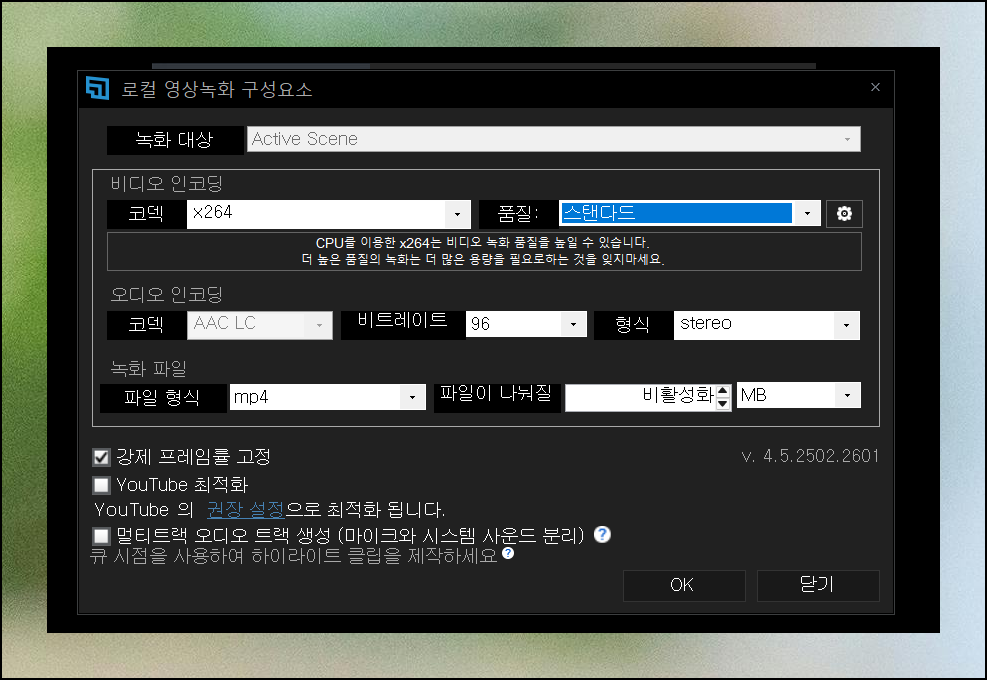Image resolution: width=987 pixels, height=680 pixels.
Task: Click the 오디오 인코딩 section heading
Action: coord(166,295)
